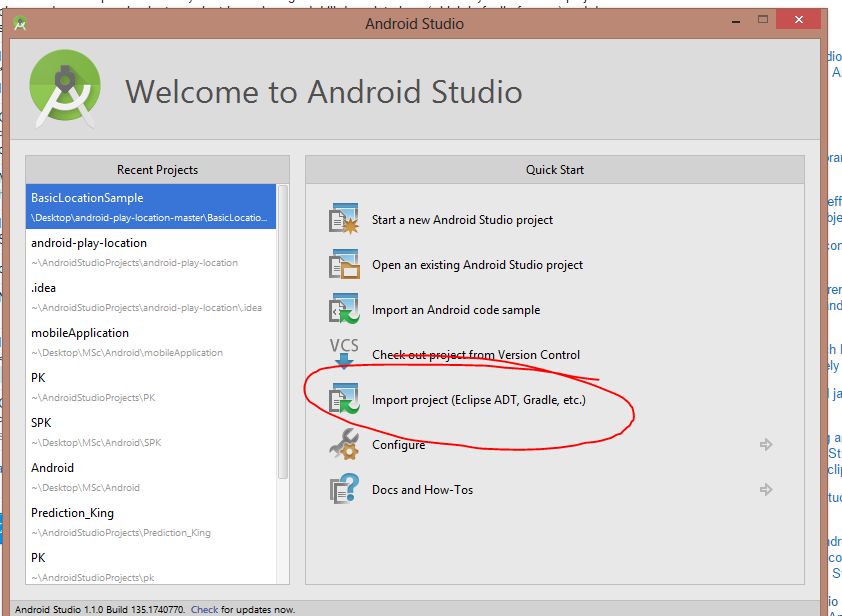Click the Check for updates link

(204, 610)
